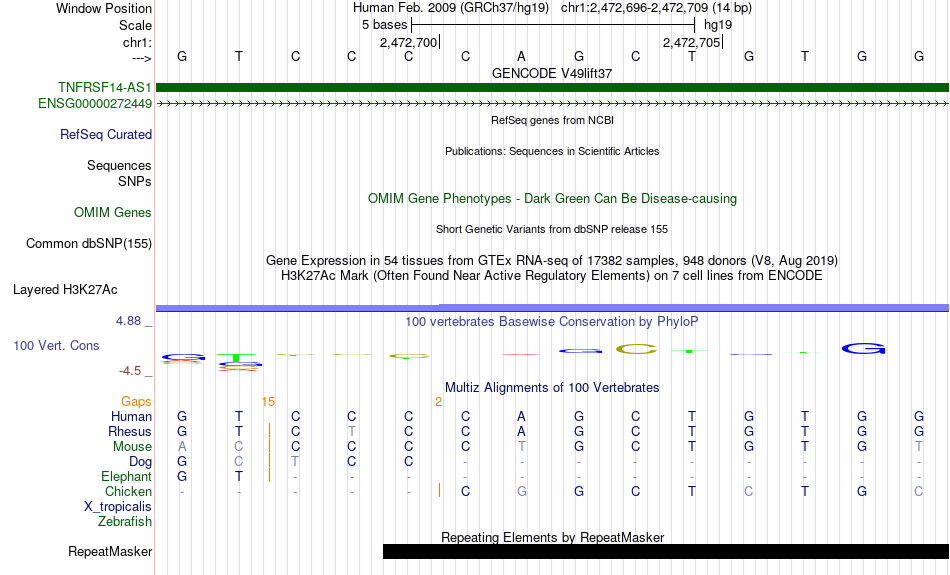The width and height of the screenshot is (950, 575).
Task: Click the Scale row label
Action: click(136, 25)
